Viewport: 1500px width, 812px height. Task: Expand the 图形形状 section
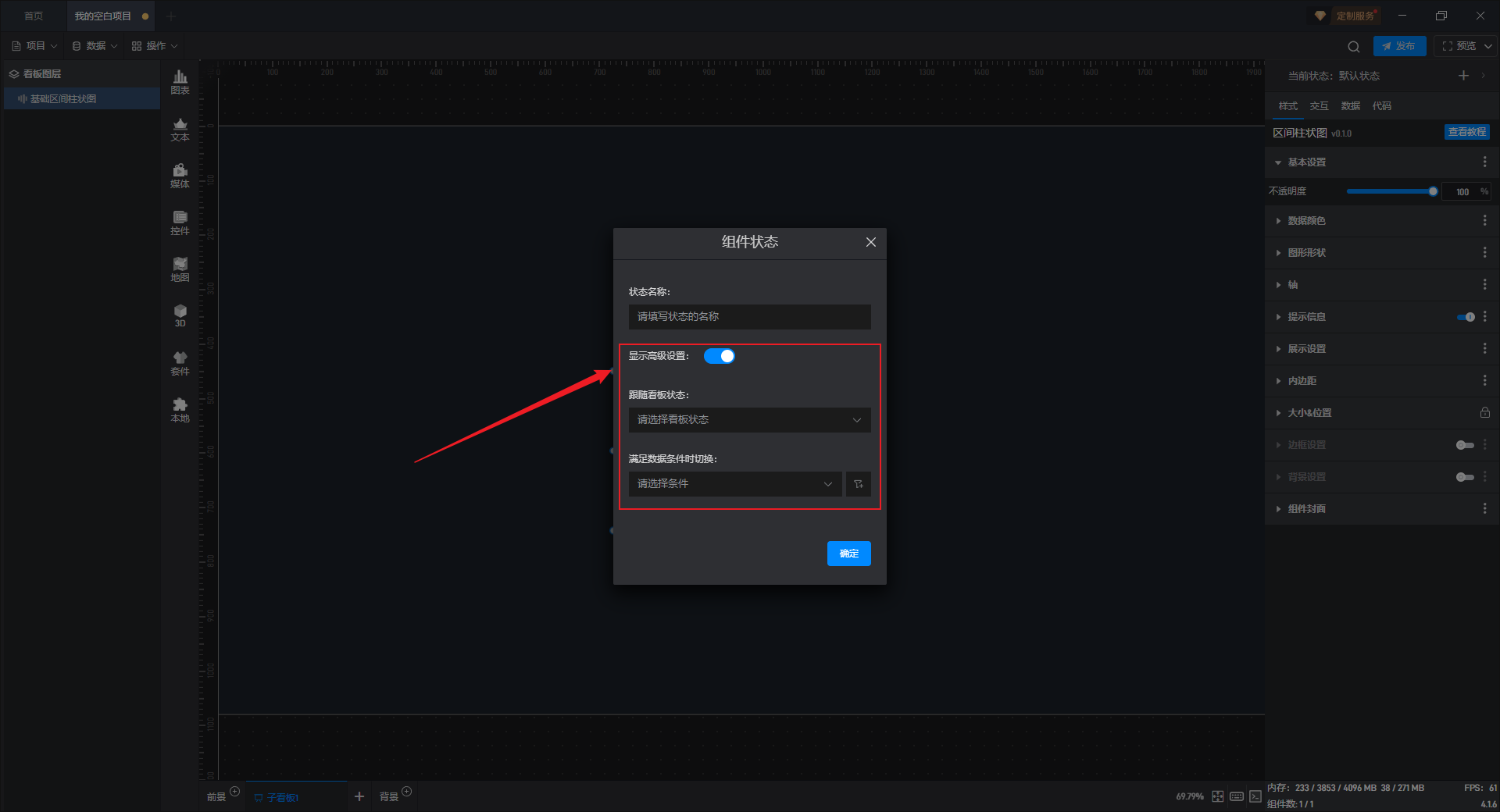click(1278, 253)
